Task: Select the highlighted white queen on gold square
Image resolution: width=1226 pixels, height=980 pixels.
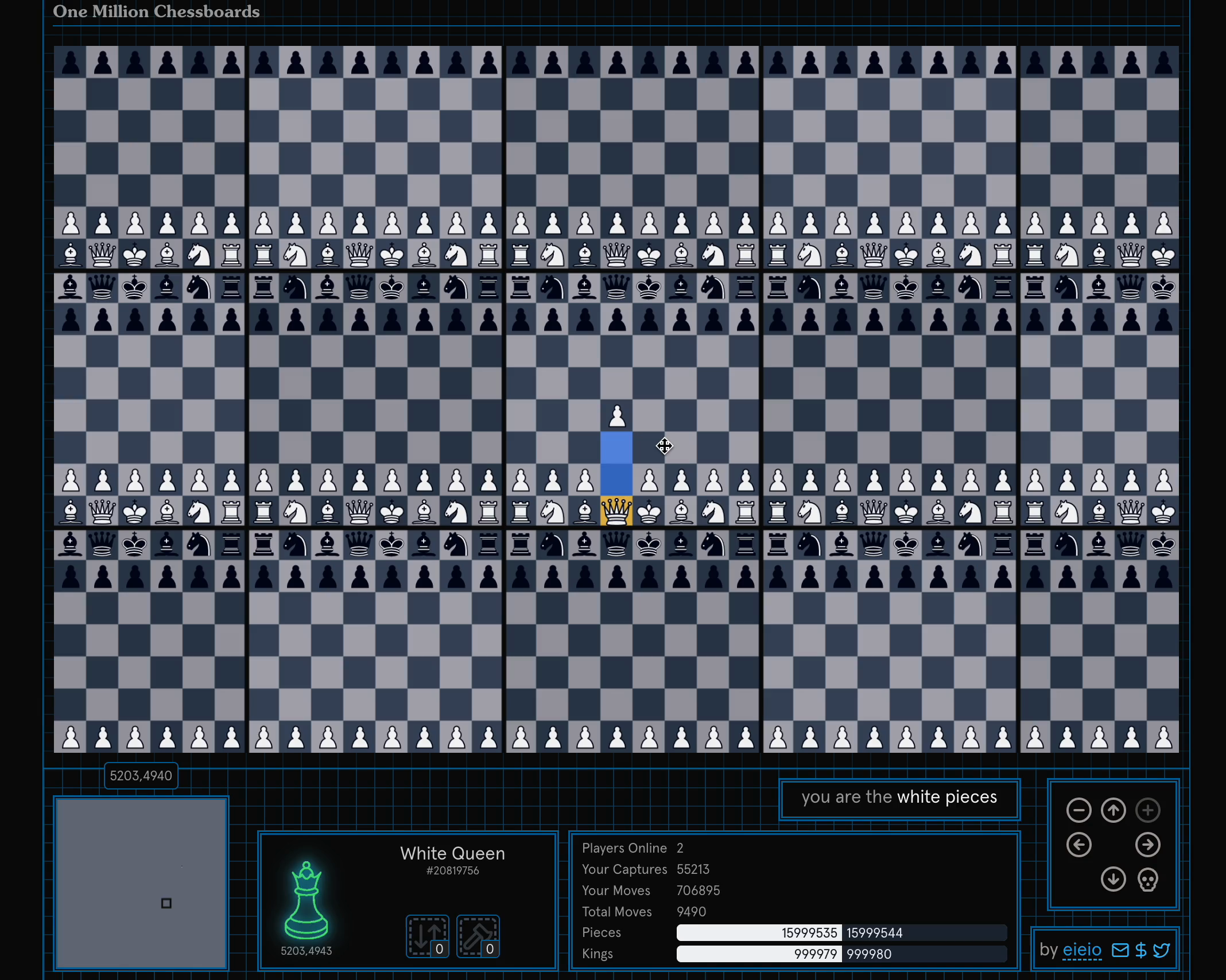Action: (x=616, y=511)
